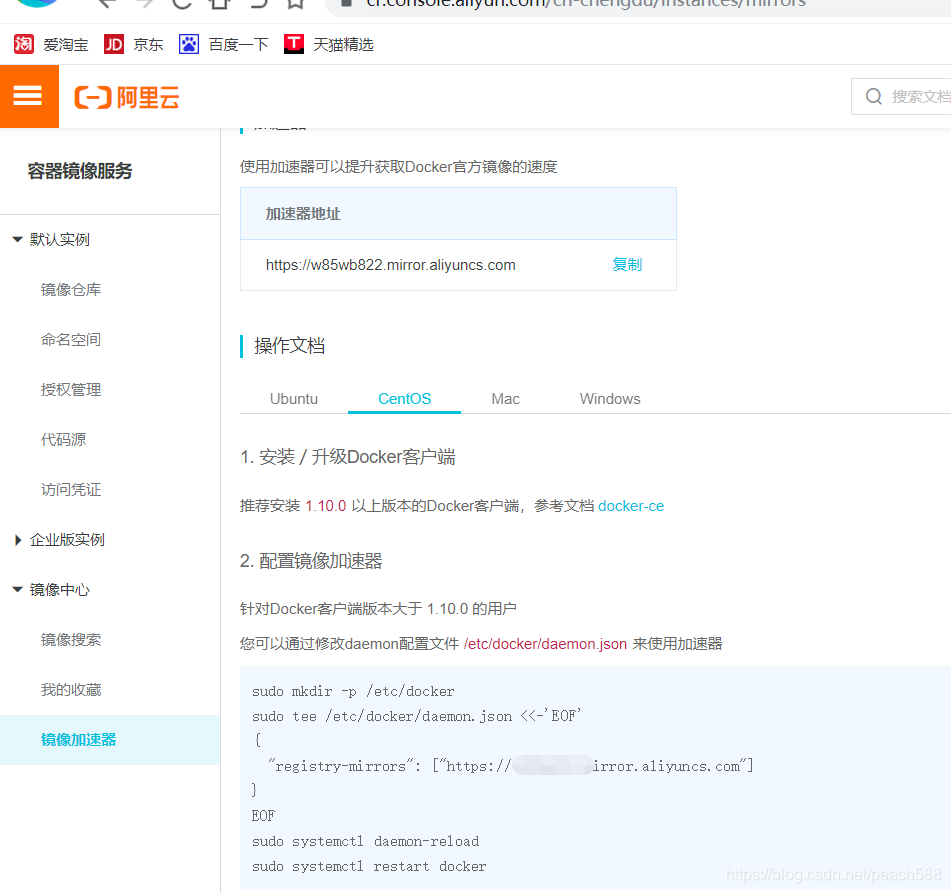951x893 pixels.
Task: Open 镜像搜索 in the sidebar
Action: [71, 639]
